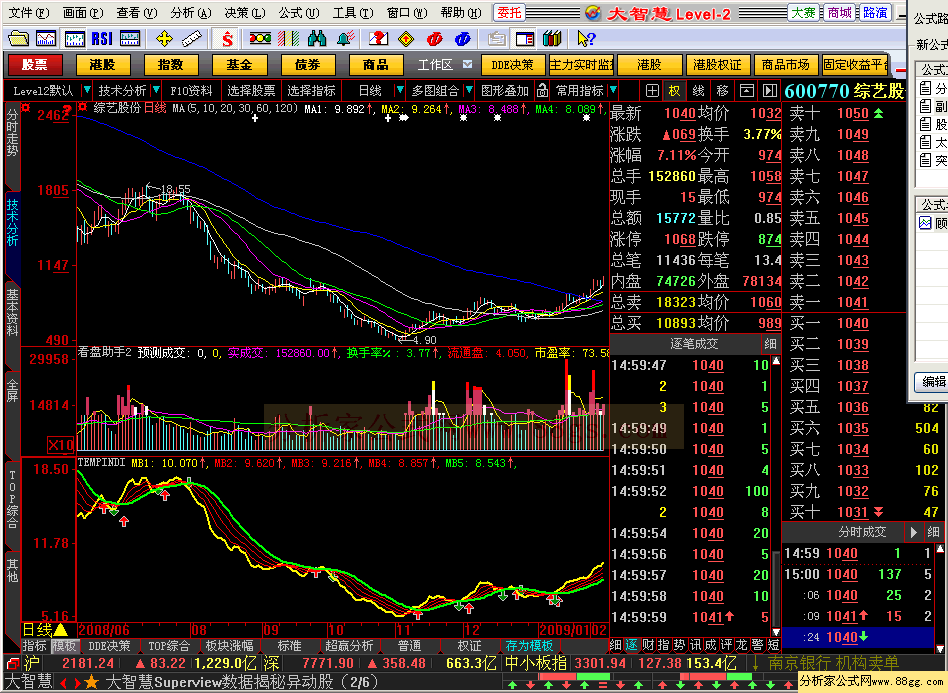Switch to the DDE决策 bottom tab
Viewport: 948px width, 693px height.
pos(109,646)
